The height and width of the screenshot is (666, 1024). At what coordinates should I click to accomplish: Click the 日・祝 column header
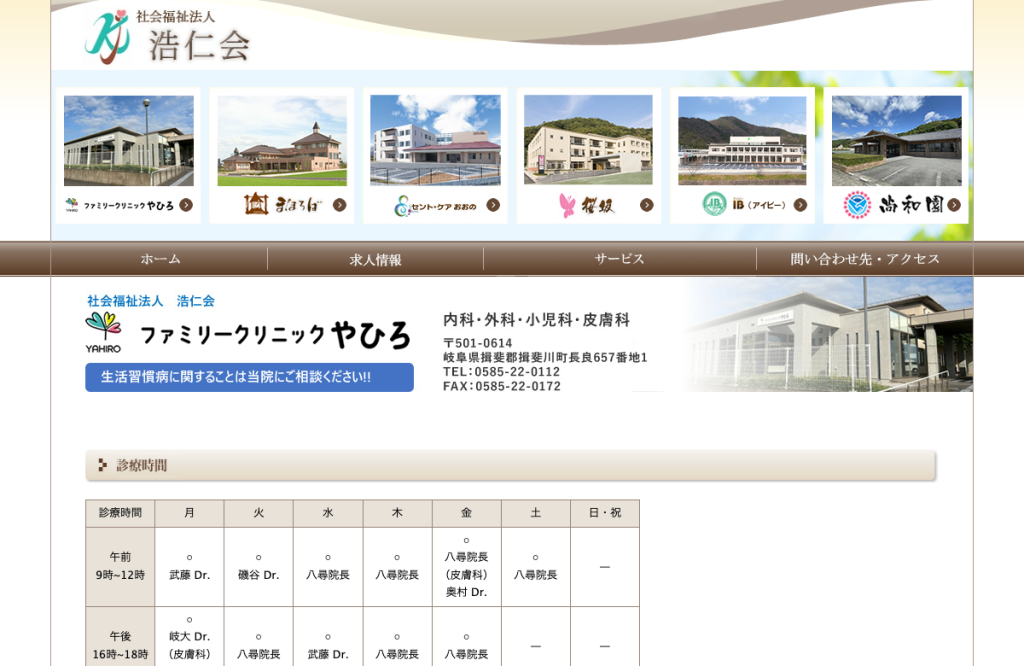point(605,513)
